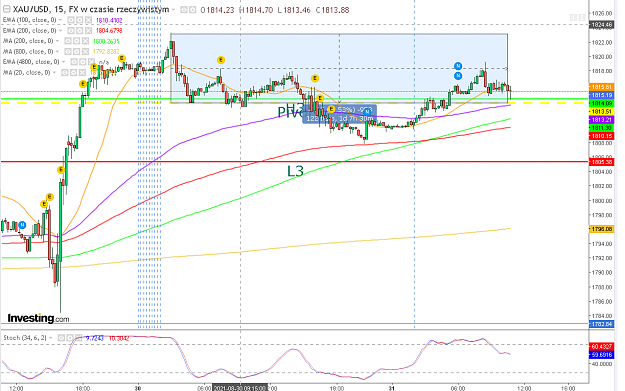
Task: Click the EMA (100, close, 0) legend label
Action: coord(30,20)
